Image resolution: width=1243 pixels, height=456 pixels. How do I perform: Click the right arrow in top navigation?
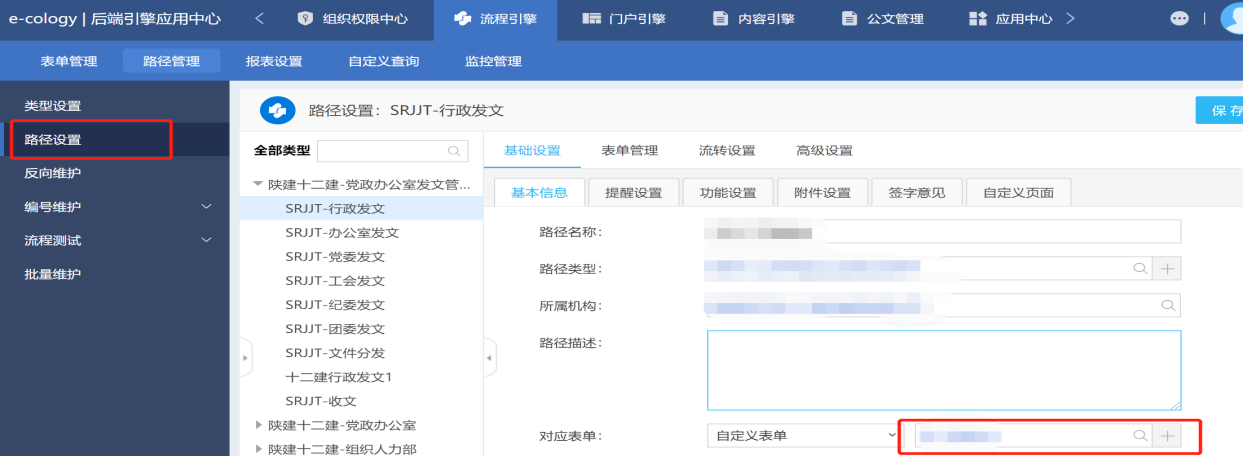pyautogui.click(x=1070, y=19)
